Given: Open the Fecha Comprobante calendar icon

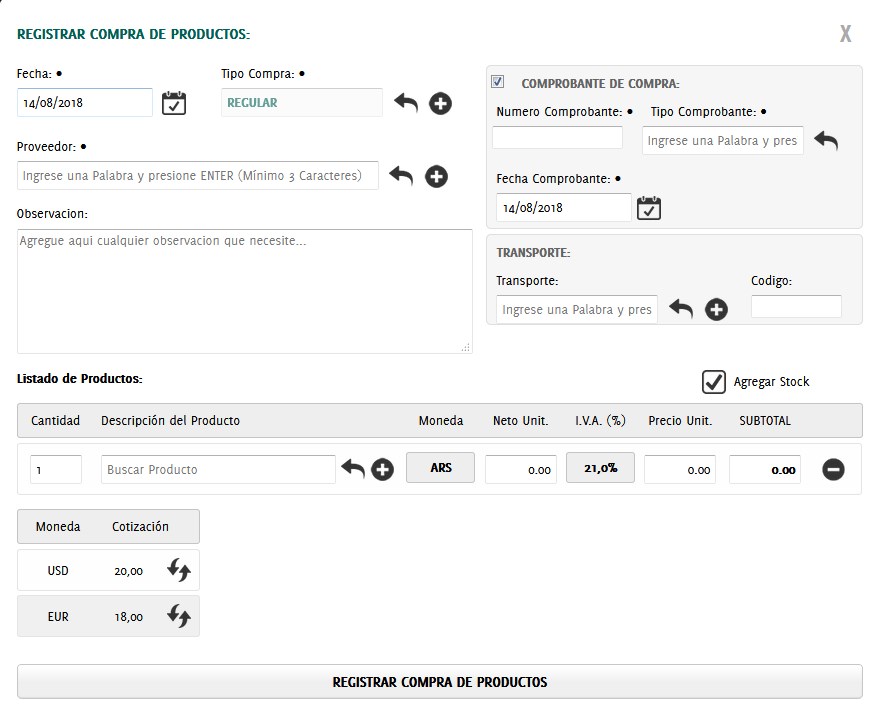Looking at the screenshot, I should point(649,208).
